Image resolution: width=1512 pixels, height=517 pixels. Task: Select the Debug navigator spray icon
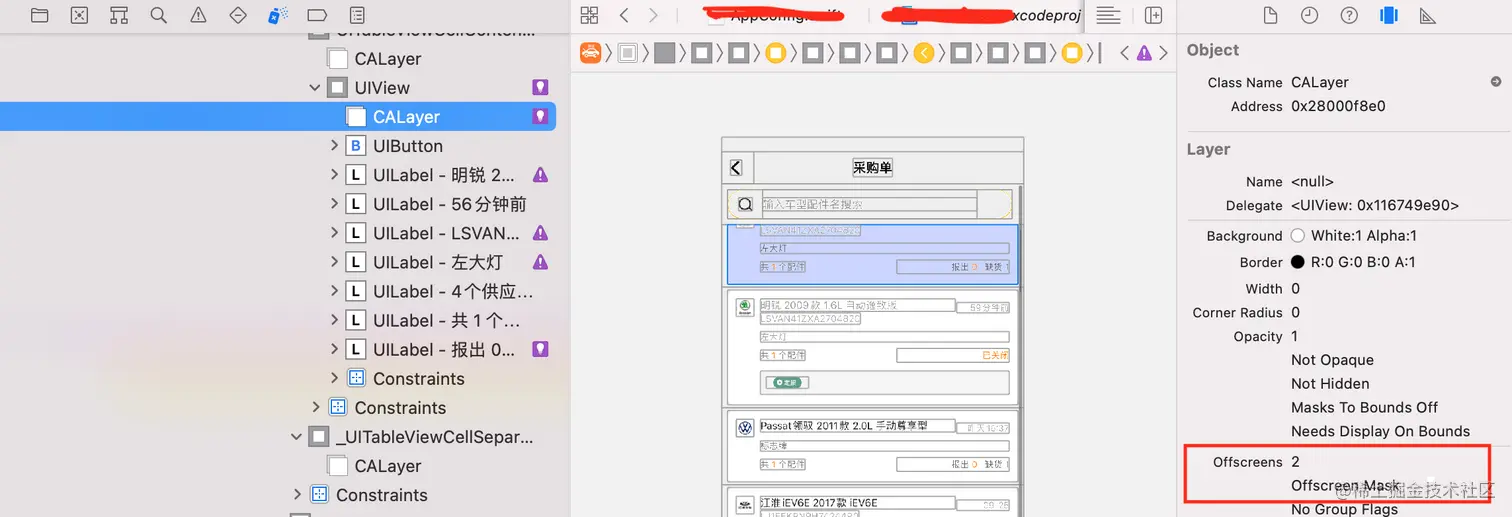278,15
